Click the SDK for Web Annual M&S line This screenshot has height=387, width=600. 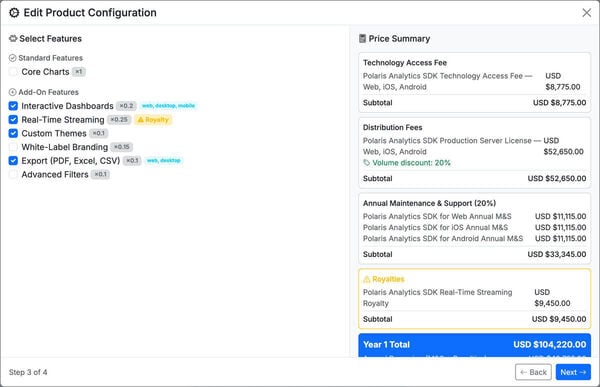point(474,217)
